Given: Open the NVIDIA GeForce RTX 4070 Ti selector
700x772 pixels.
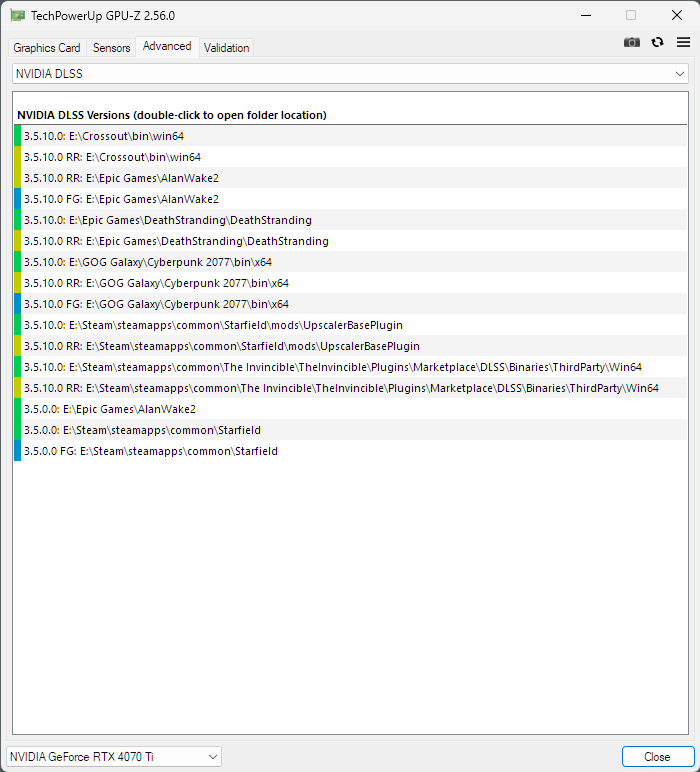Looking at the screenshot, I should pyautogui.click(x=114, y=756).
